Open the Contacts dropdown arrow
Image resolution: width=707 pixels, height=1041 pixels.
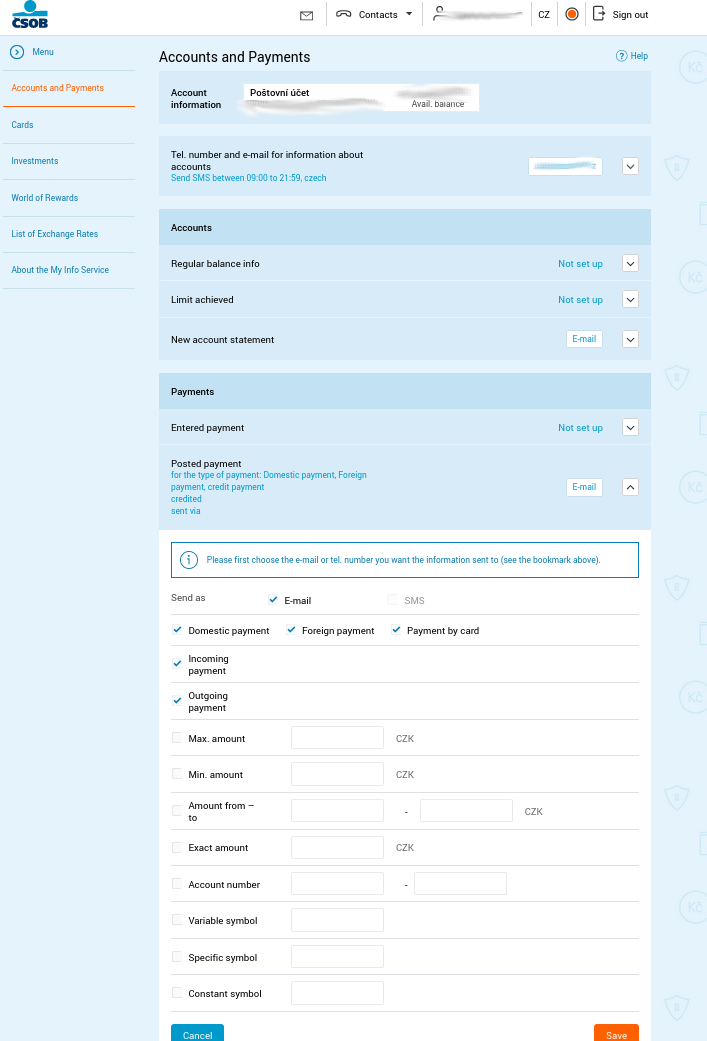point(409,14)
